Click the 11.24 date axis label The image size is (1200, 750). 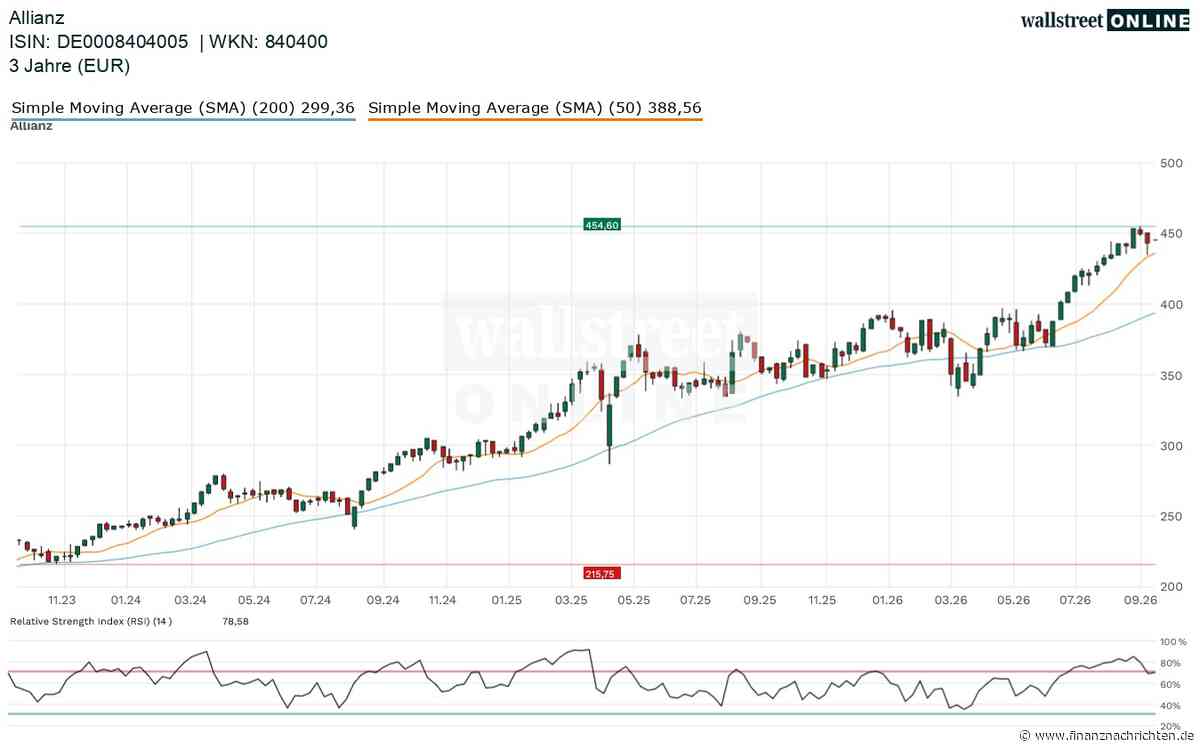[x=442, y=600]
